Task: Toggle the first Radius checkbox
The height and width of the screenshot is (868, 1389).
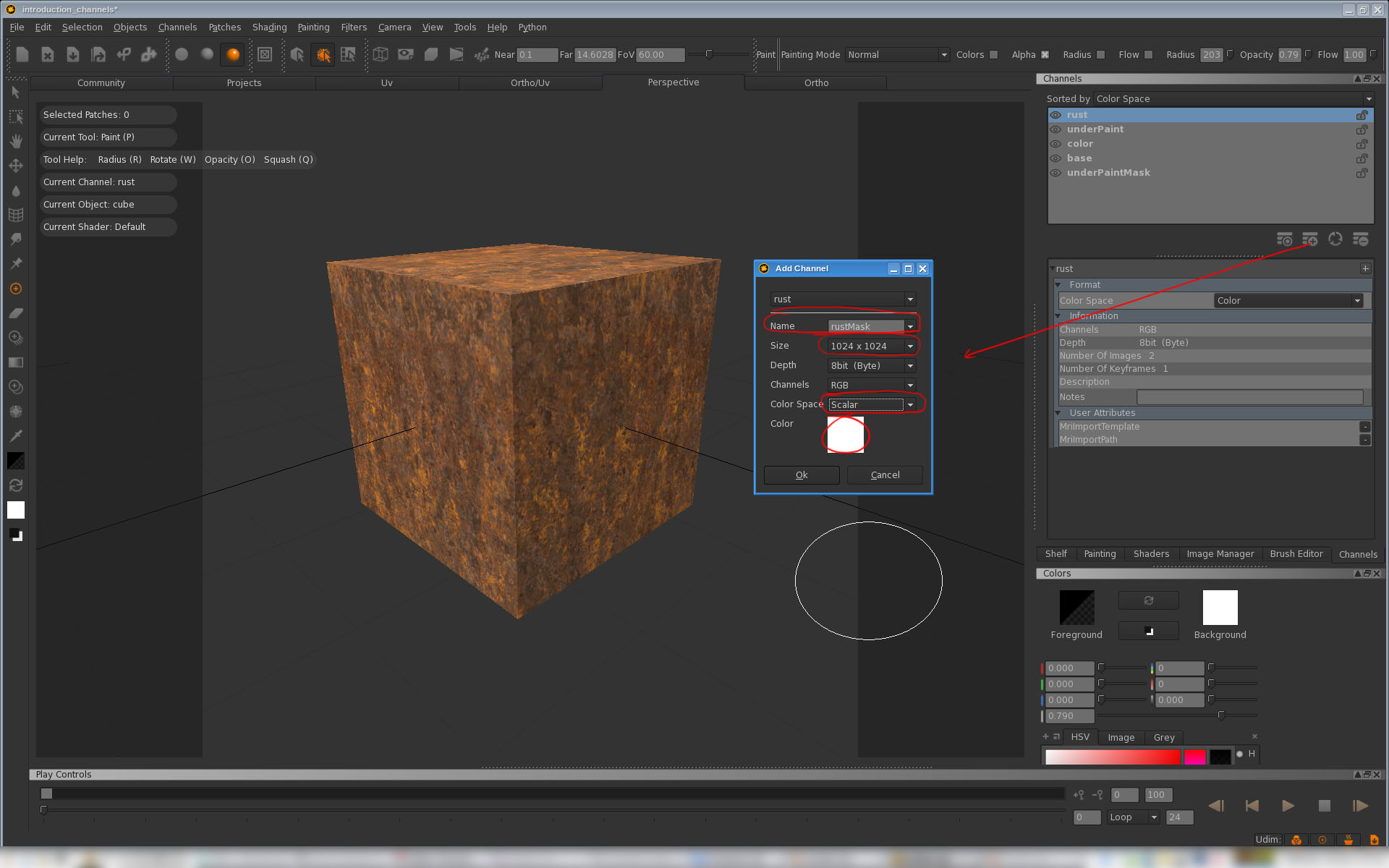Action: [x=1101, y=55]
